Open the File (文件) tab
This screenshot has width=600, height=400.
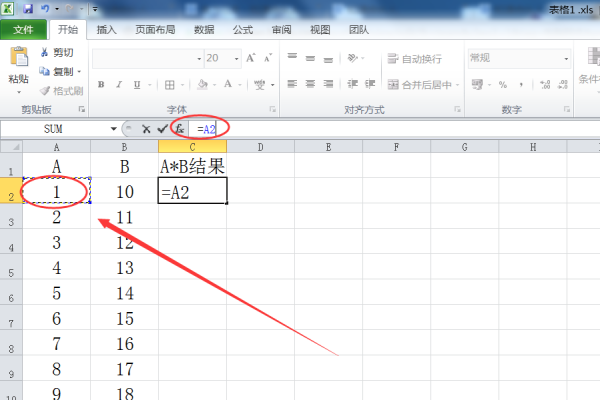[x=23, y=29]
